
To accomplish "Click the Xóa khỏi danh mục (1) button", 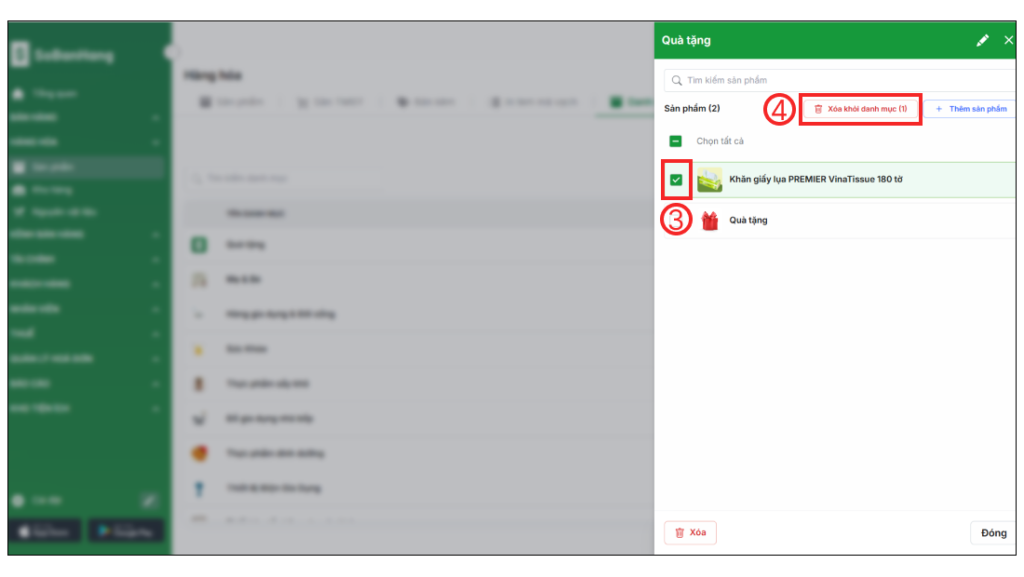I will point(860,108).
